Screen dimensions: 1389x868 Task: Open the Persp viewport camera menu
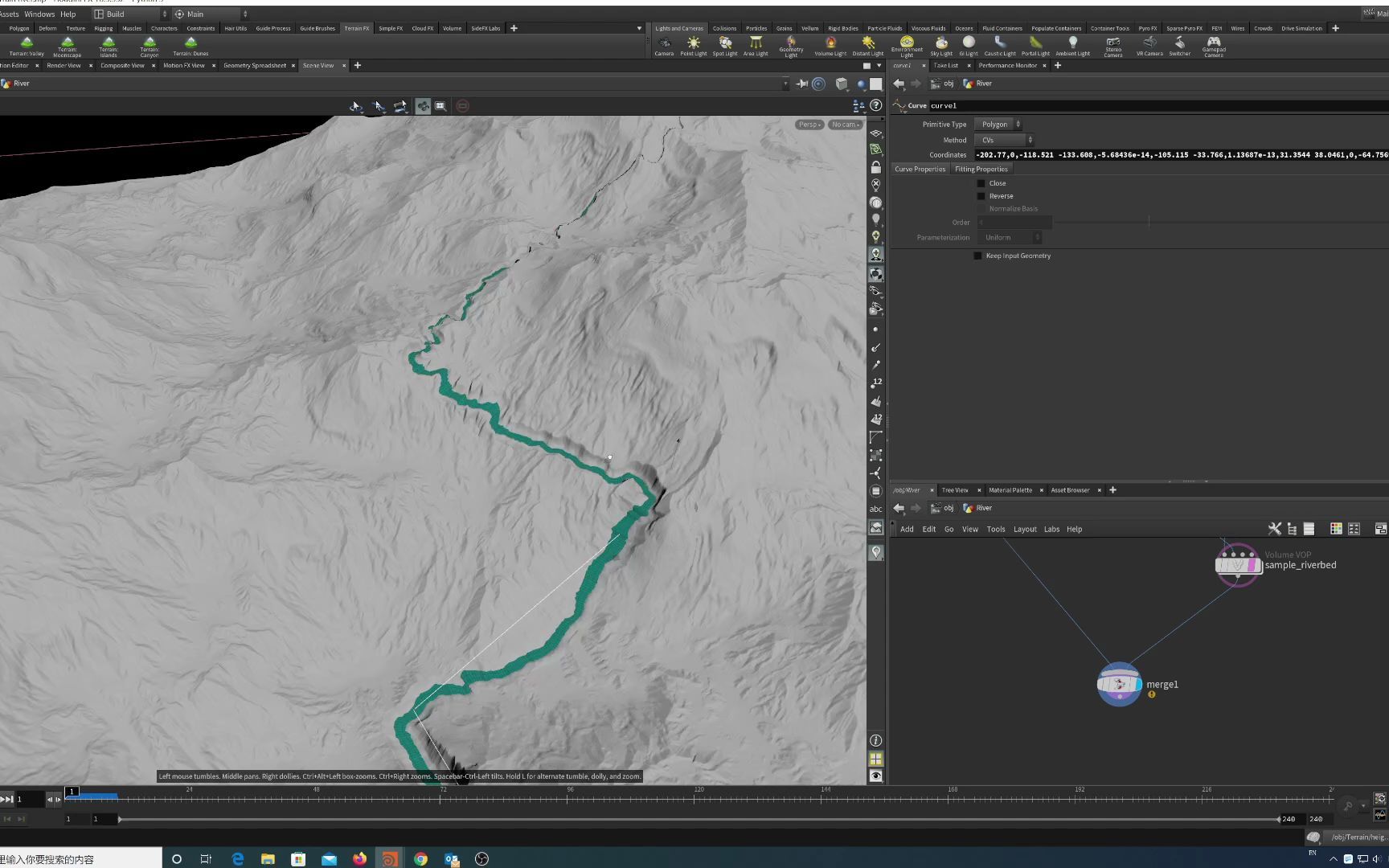click(x=809, y=125)
